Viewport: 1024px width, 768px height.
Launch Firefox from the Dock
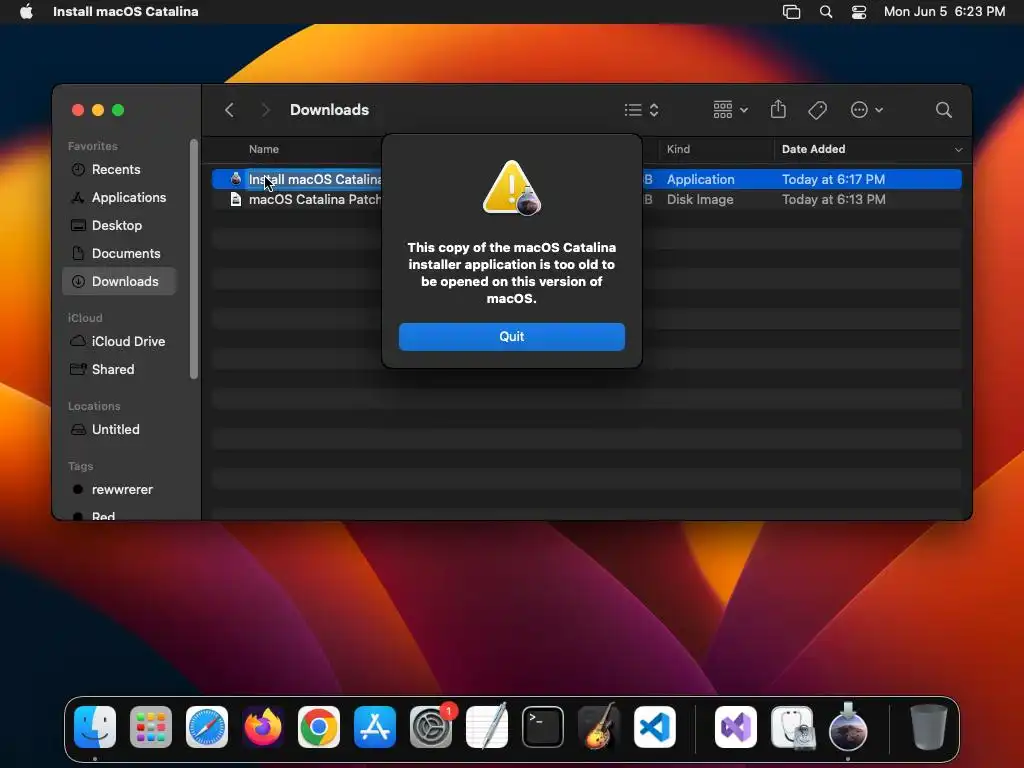point(263,727)
